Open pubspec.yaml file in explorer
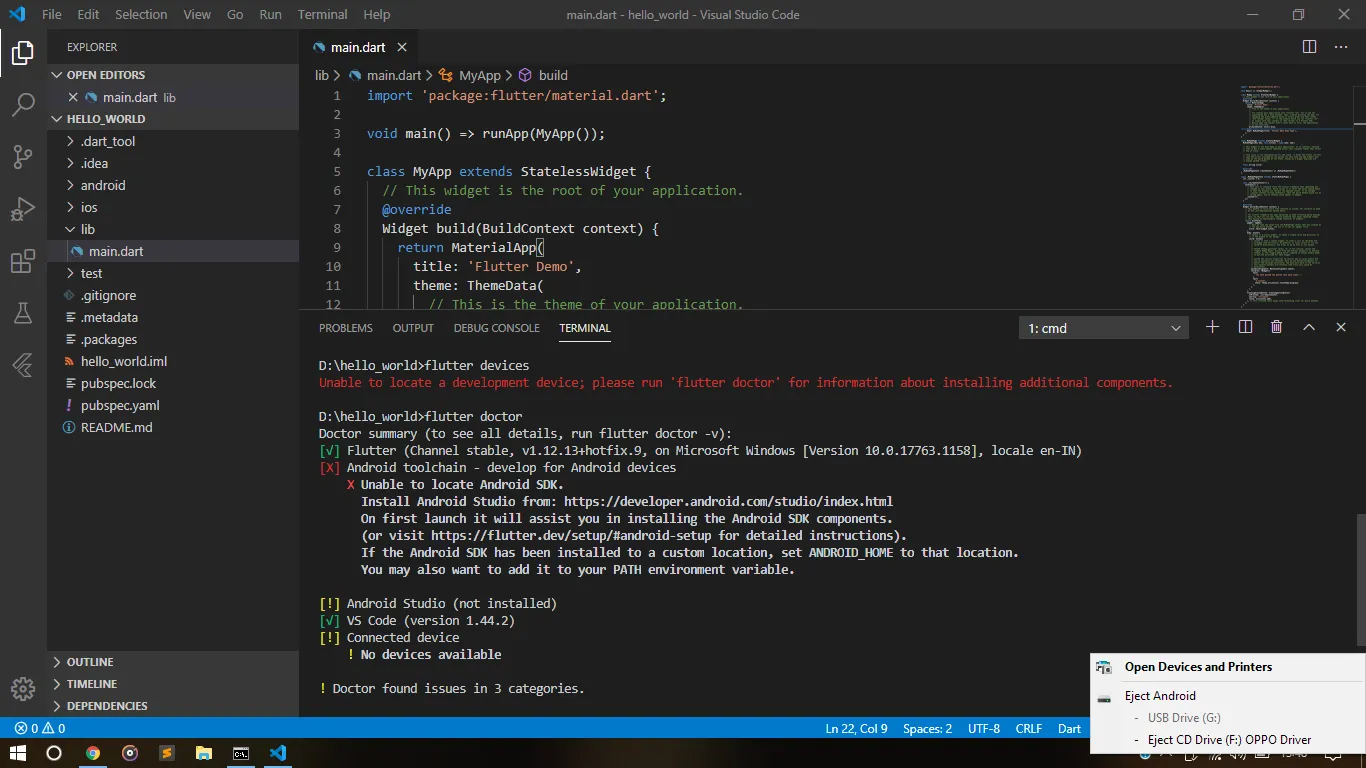 tap(120, 405)
